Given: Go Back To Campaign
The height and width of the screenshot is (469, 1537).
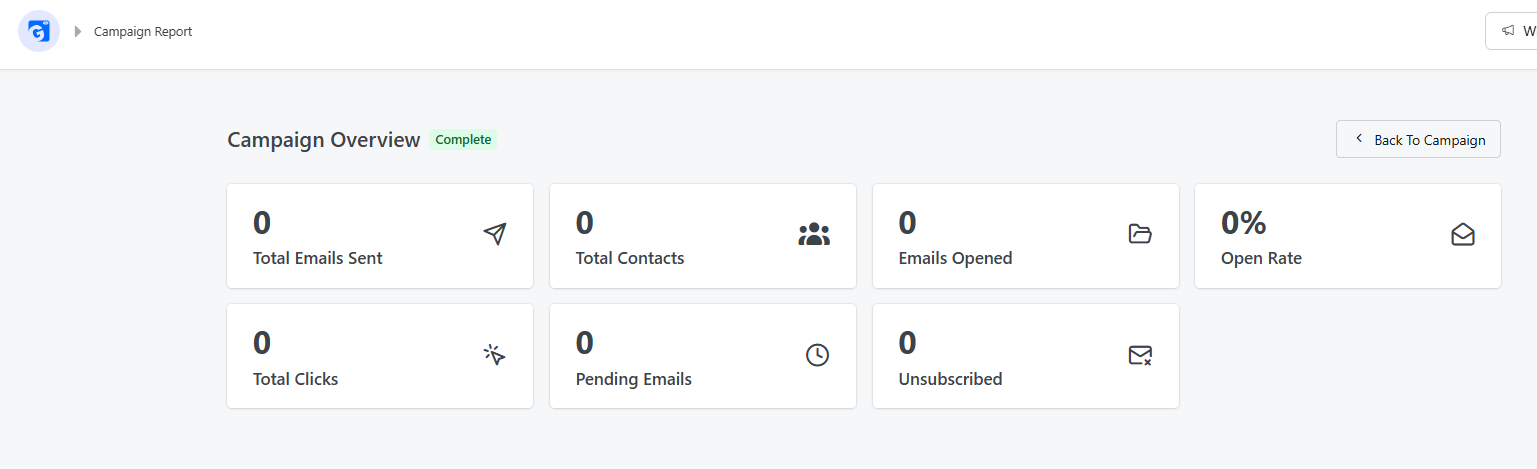Looking at the screenshot, I should [x=1418, y=139].
